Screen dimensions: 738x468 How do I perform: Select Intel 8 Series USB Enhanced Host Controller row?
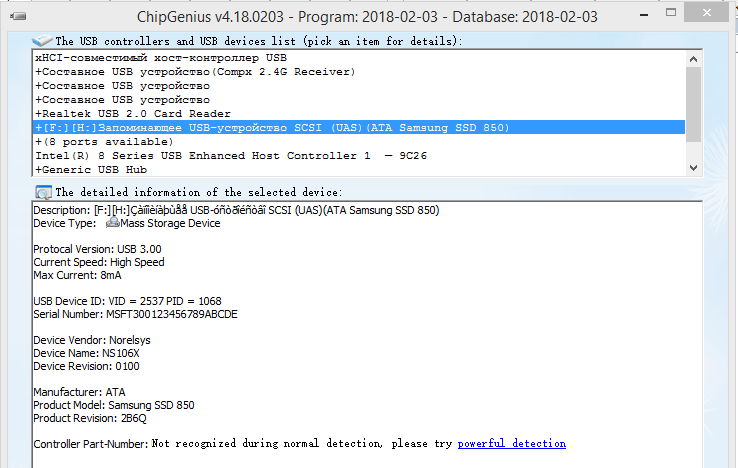pos(360,156)
